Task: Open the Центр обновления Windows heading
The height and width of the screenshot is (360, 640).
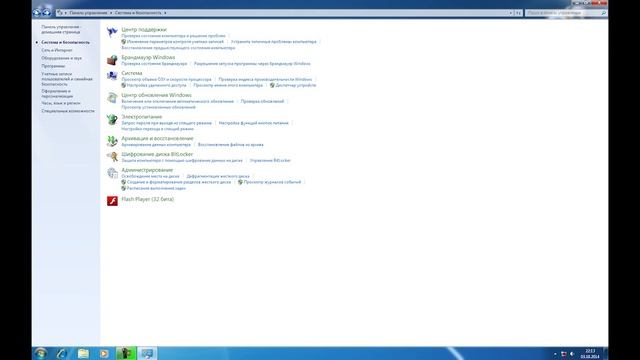Action: [x=156, y=95]
